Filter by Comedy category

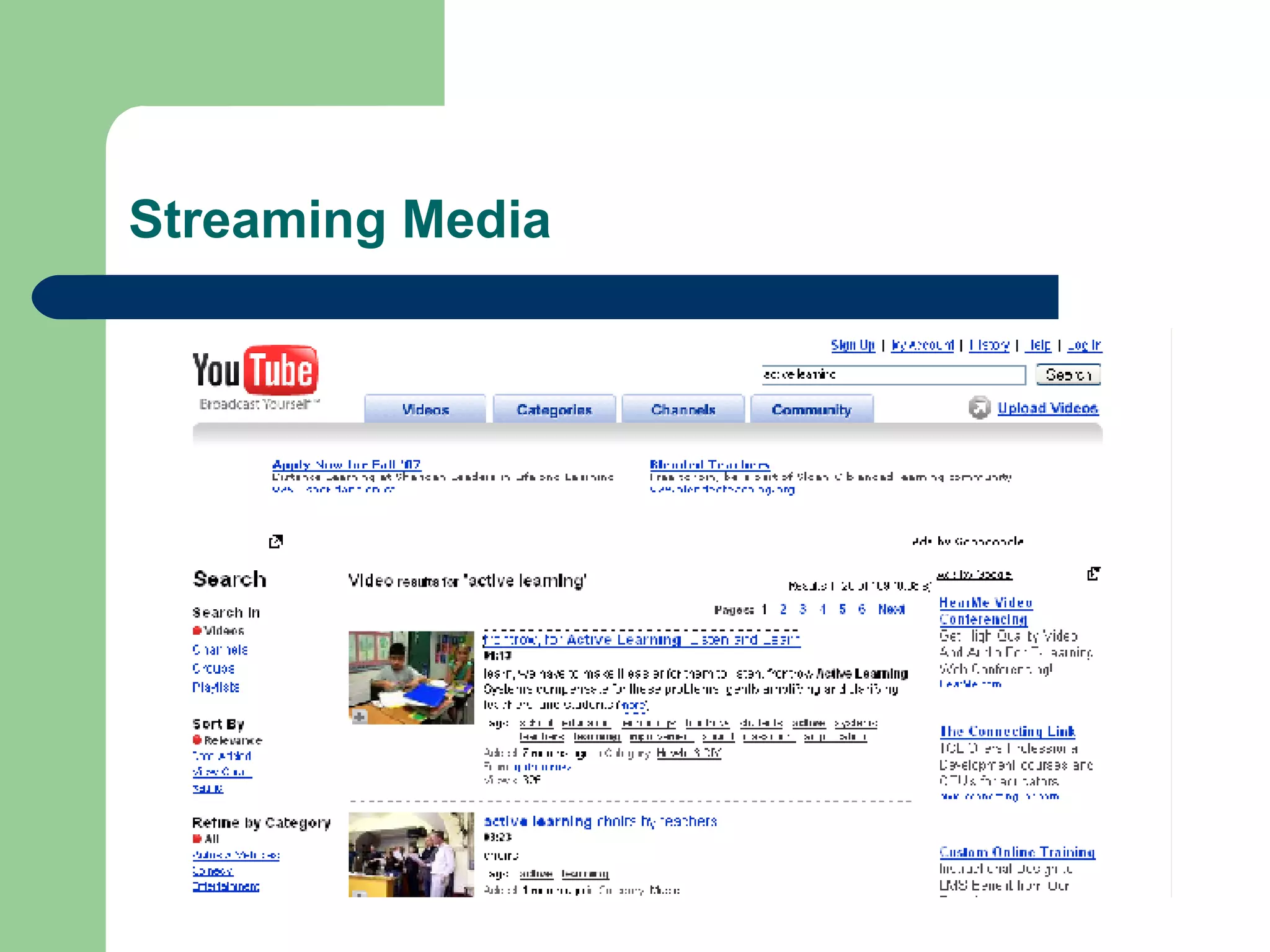click(x=213, y=871)
